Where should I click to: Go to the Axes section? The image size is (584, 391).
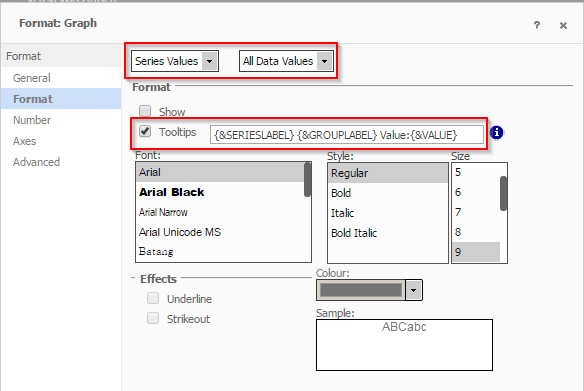(x=61, y=141)
